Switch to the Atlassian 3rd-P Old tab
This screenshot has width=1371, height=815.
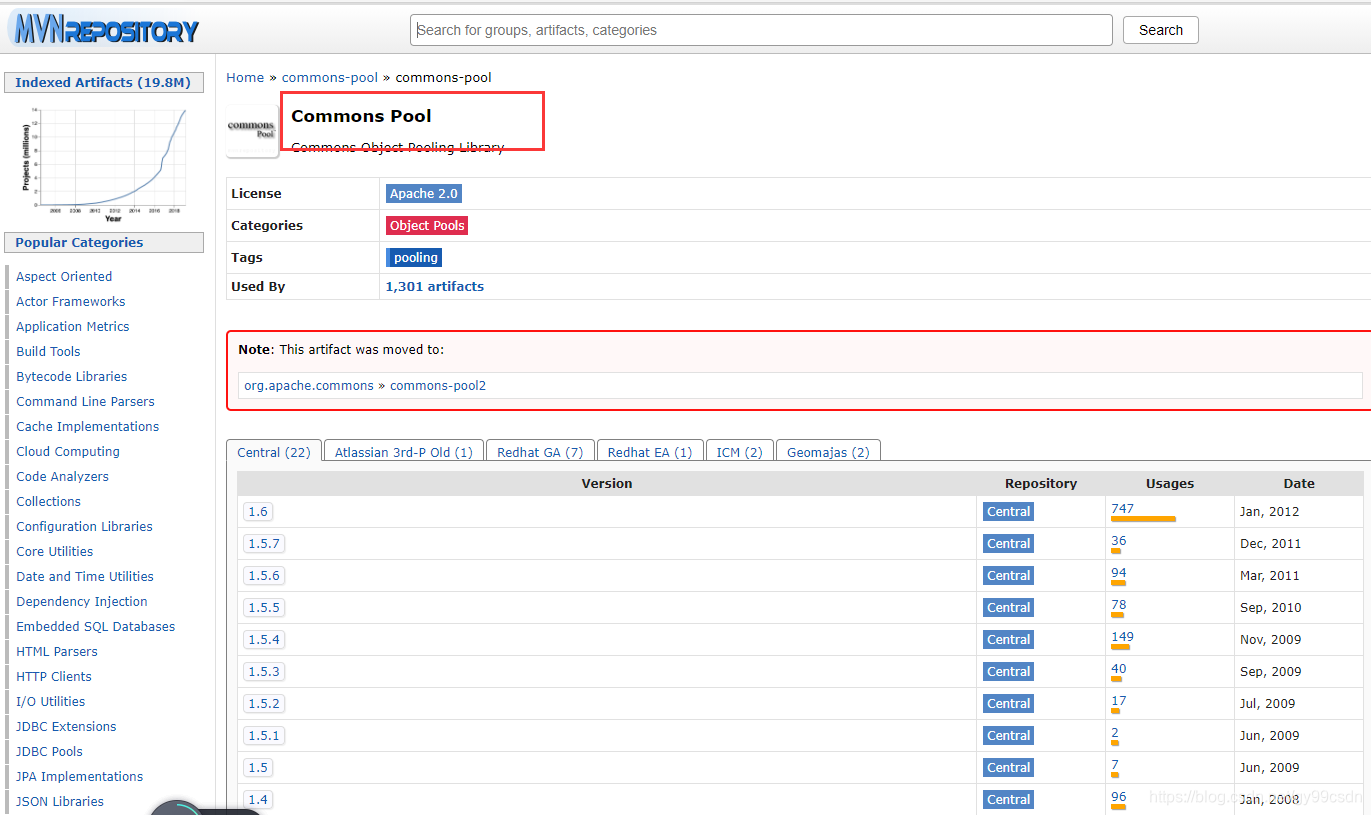[404, 452]
